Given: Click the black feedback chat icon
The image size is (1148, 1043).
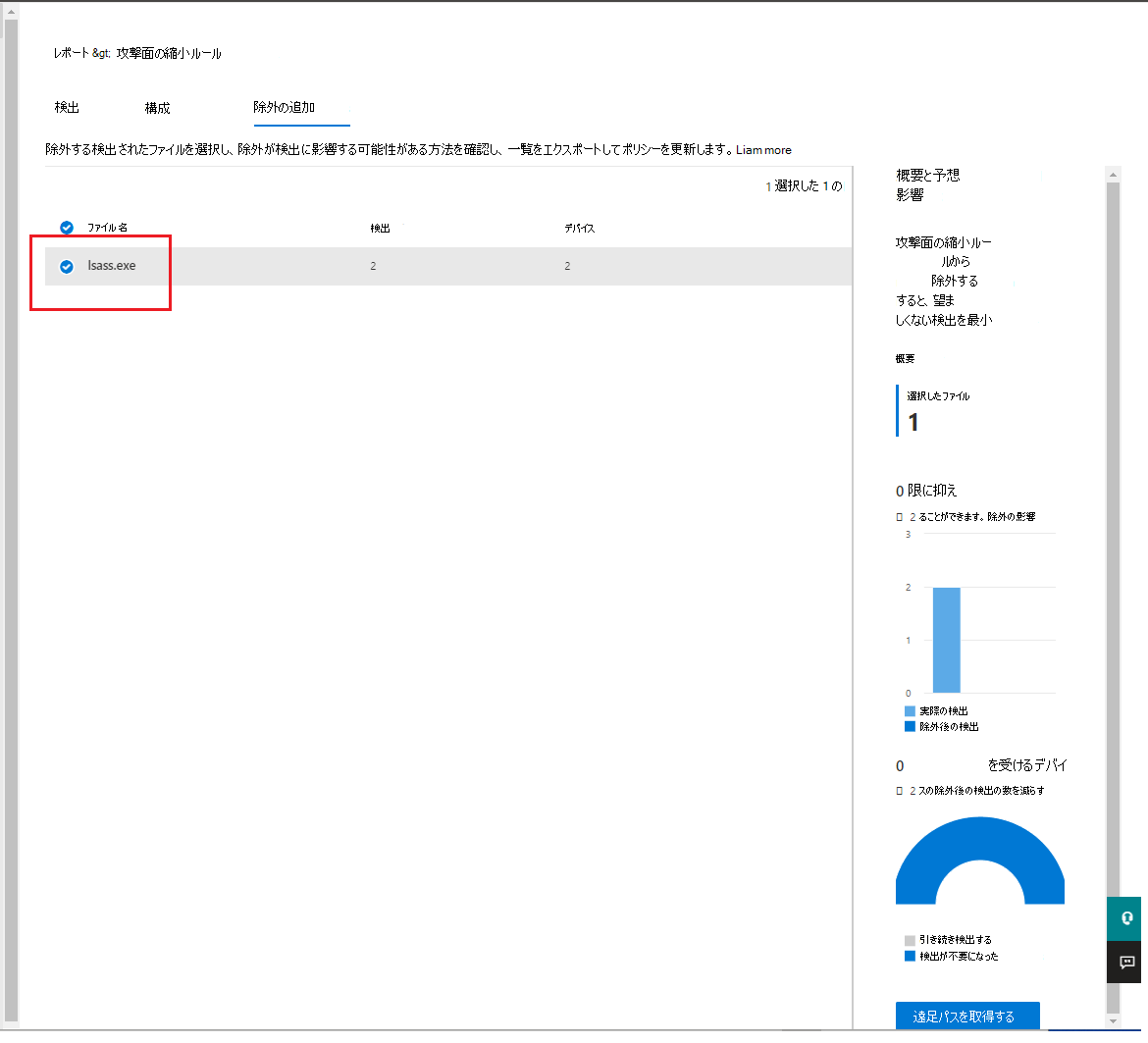Looking at the screenshot, I should coord(1126,962).
